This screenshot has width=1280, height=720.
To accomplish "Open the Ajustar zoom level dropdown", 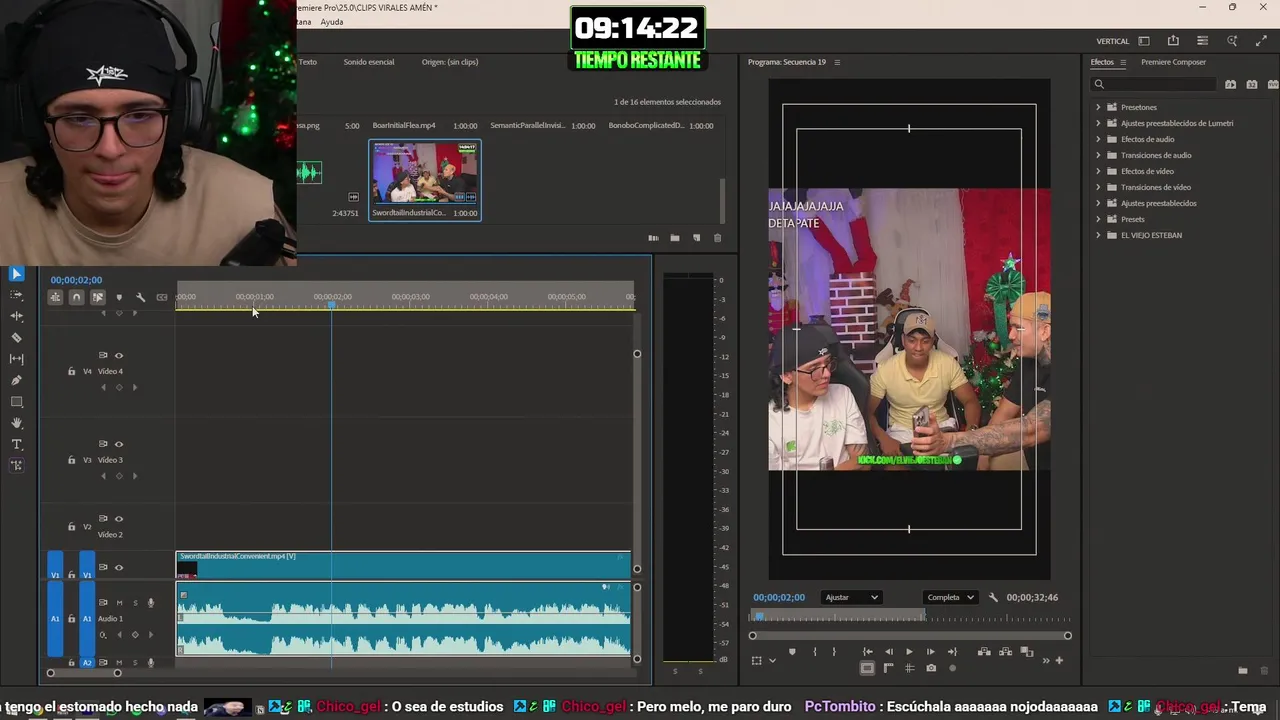I will point(851,597).
